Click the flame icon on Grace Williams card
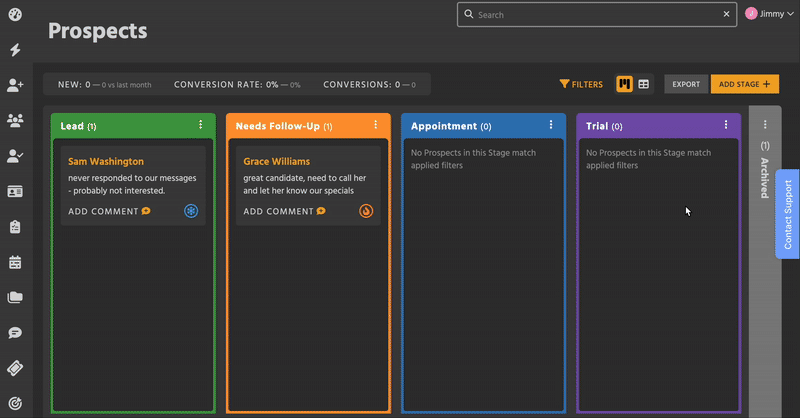Viewport: 800px width, 418px height. pos(366,211)
